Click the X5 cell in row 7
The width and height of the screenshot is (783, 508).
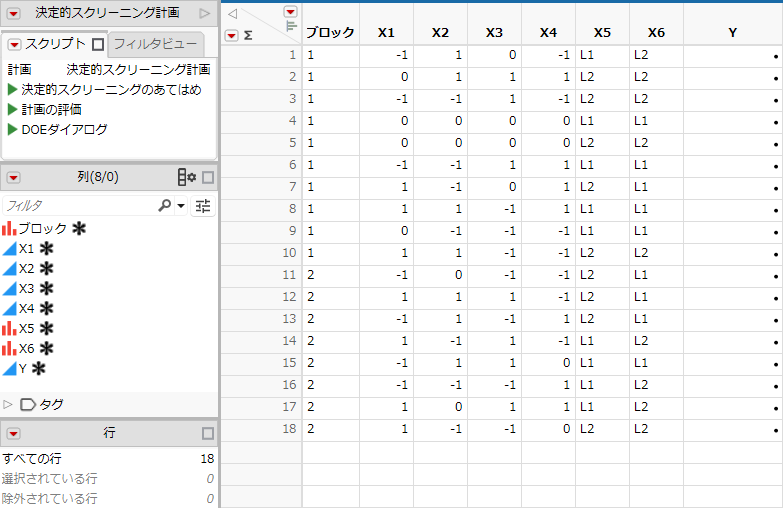[x=602, y=186]
